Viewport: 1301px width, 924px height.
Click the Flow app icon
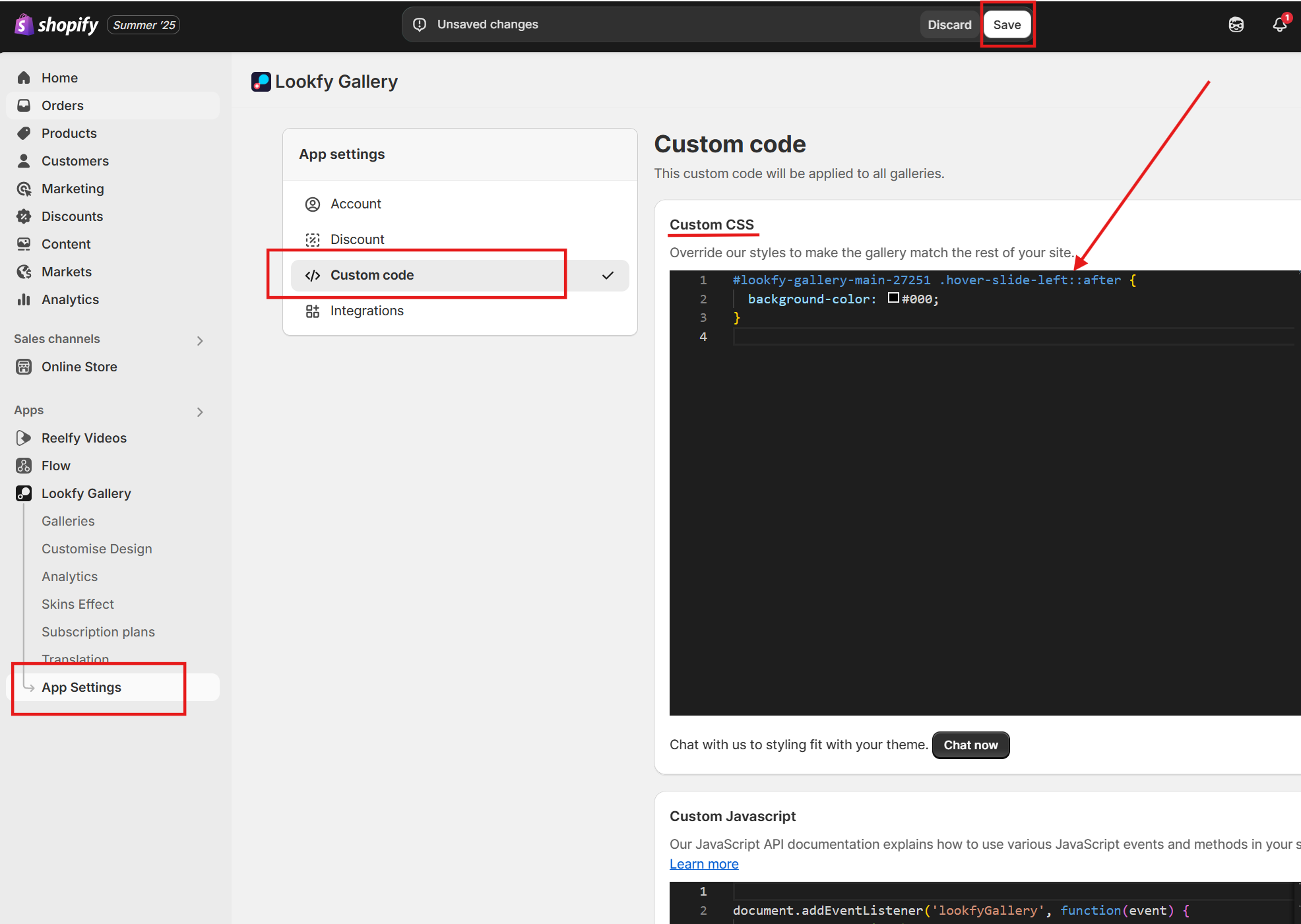pyautogui.click(x=24, y=466)
